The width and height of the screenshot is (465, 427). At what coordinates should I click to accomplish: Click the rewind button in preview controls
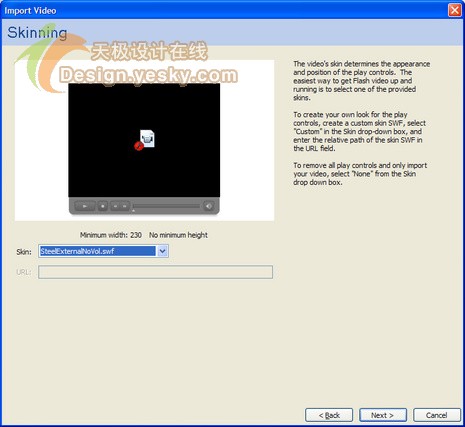[x=115, y=206]
